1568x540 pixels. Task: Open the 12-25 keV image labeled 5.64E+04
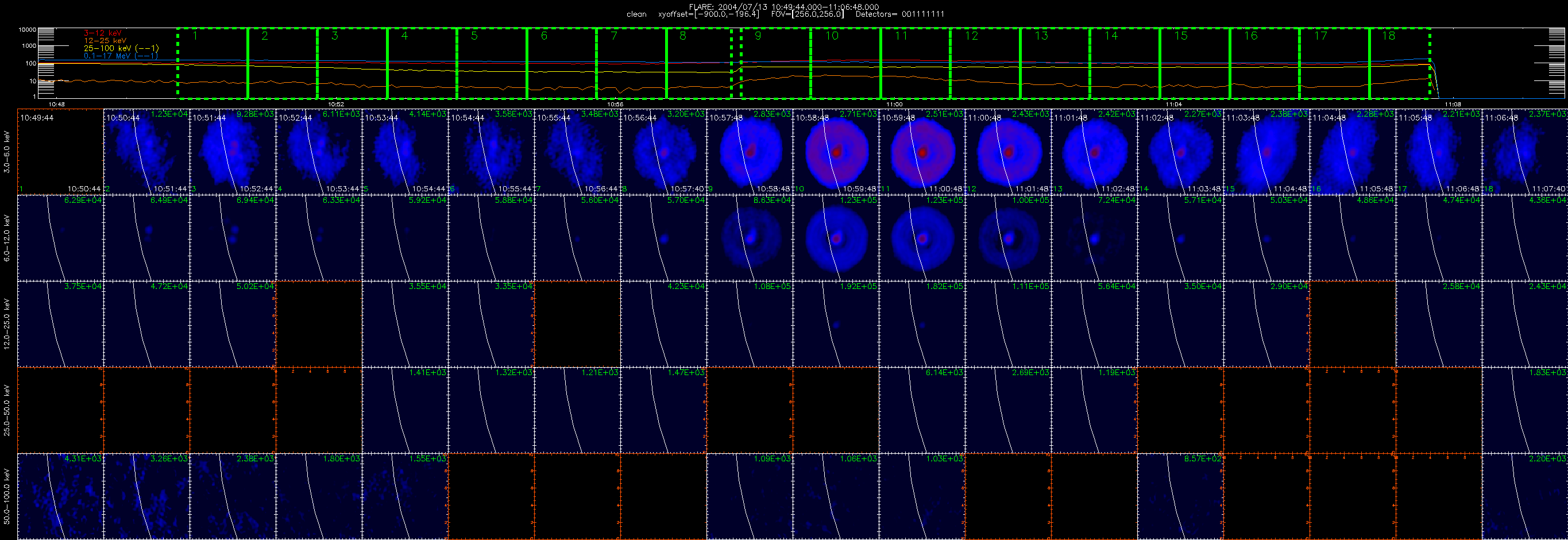coord(1094,324)
